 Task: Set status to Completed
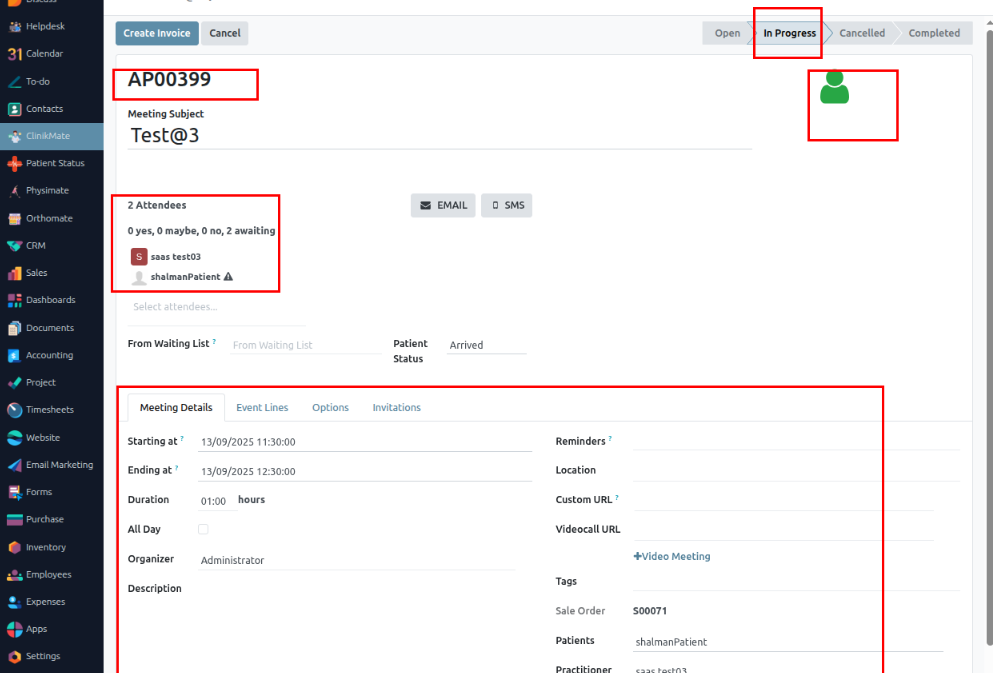pyautogui.click(x=933, y=33)
